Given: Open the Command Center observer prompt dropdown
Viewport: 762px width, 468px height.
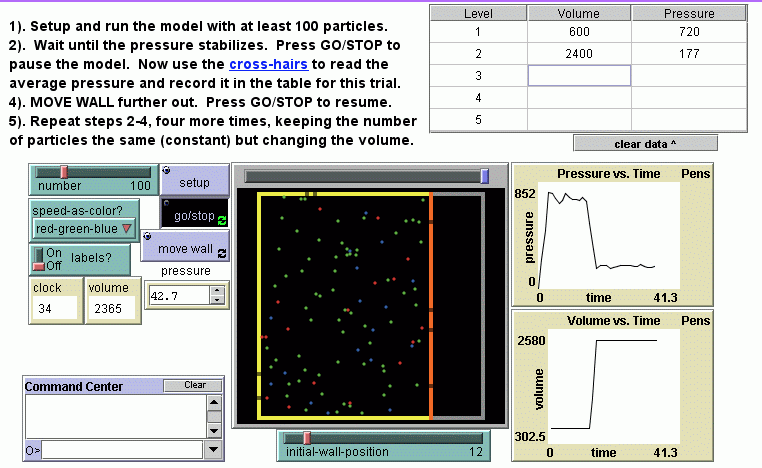Looking at the screenshot, I should coord(214,450).
